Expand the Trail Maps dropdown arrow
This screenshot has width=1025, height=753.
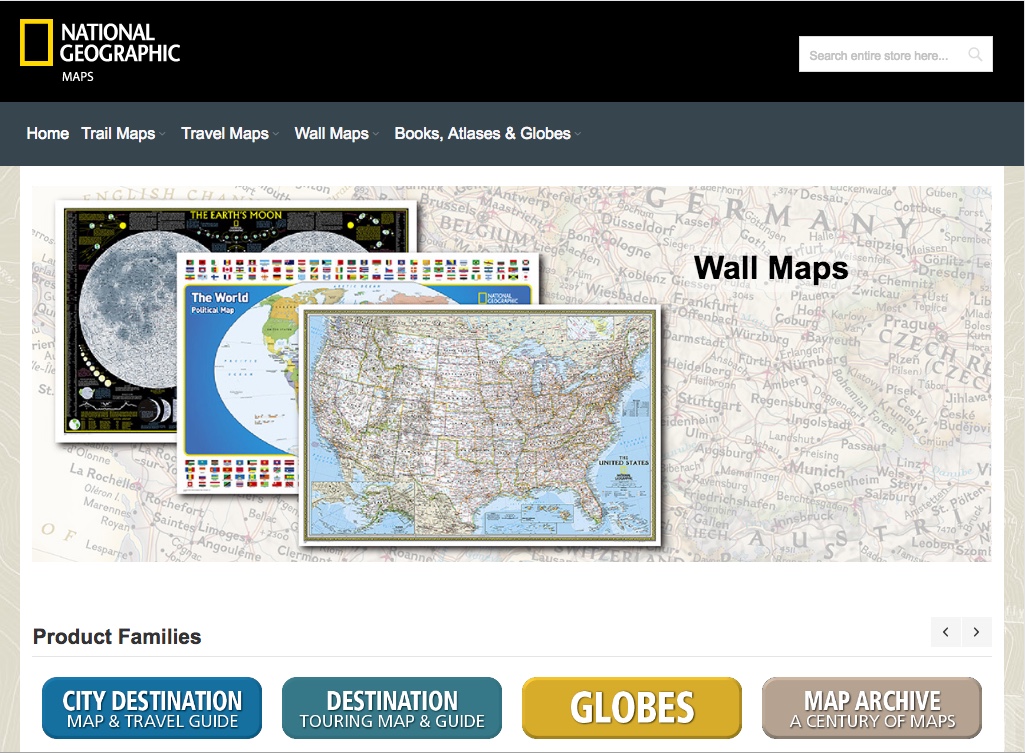pyautogui.click(x=162, y=134)
